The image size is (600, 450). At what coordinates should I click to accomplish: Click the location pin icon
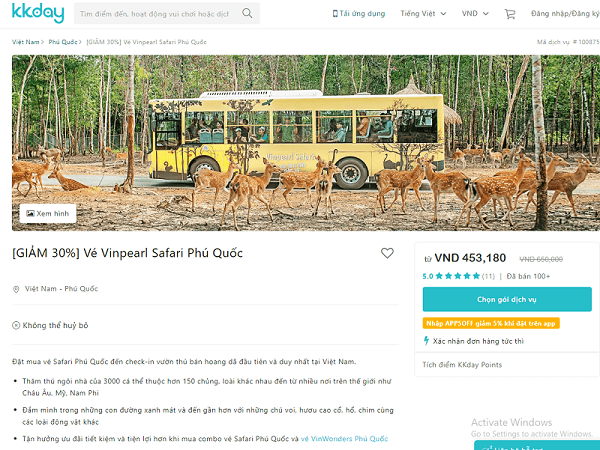tap(16, 289)
